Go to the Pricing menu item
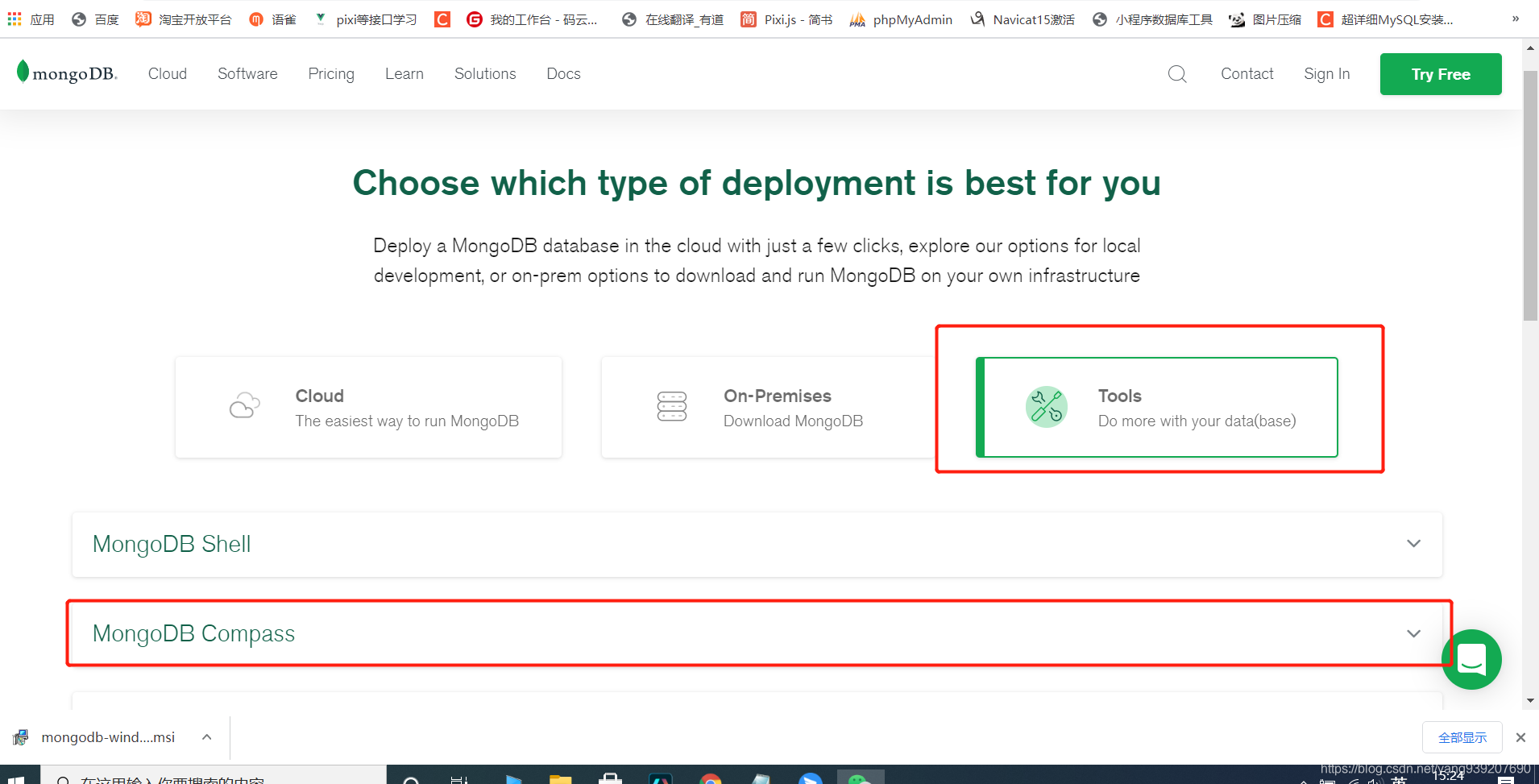The image size is (1539, 784). pyautogui.click(x=331, y=74)
